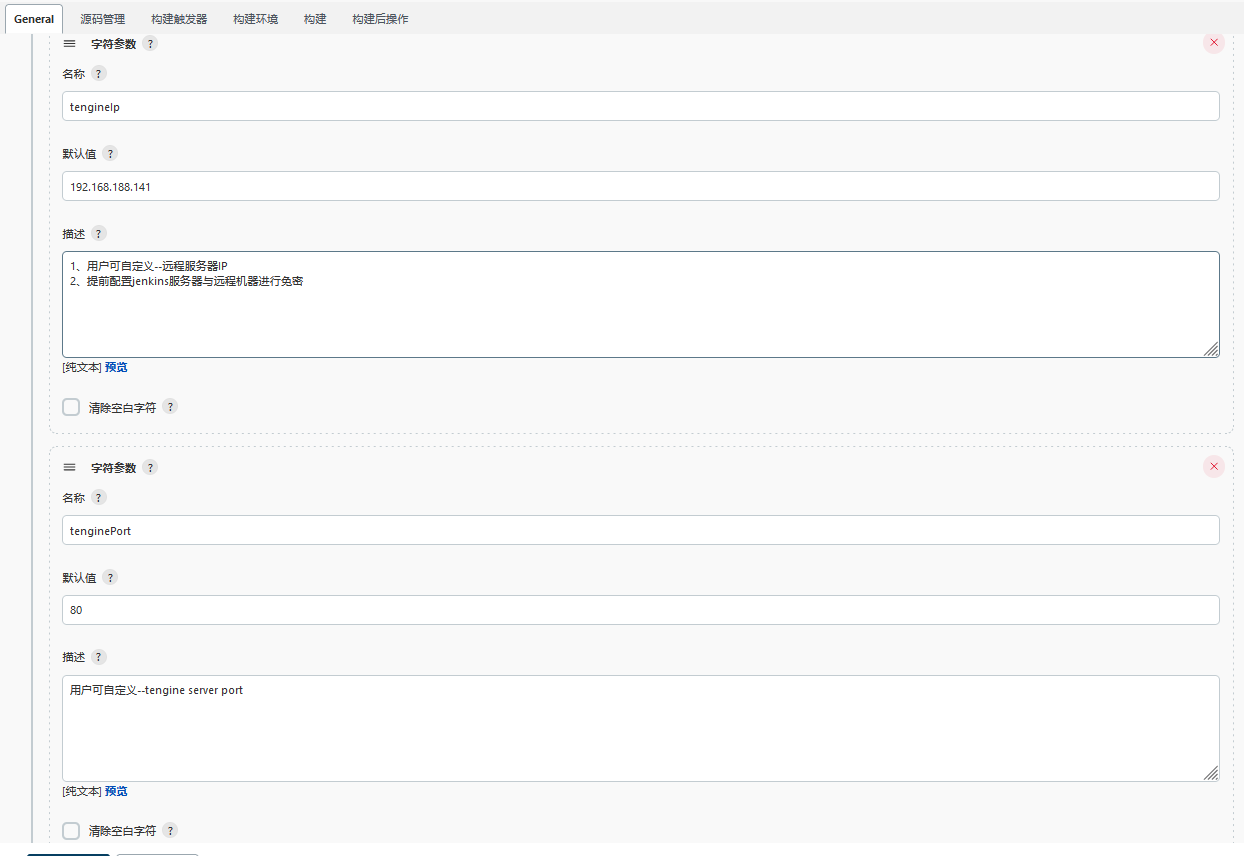Viewport: 1244px width, 856px height.
Task: Preview the tengineIp description via 预览
Action: click(x=116, y=367)
